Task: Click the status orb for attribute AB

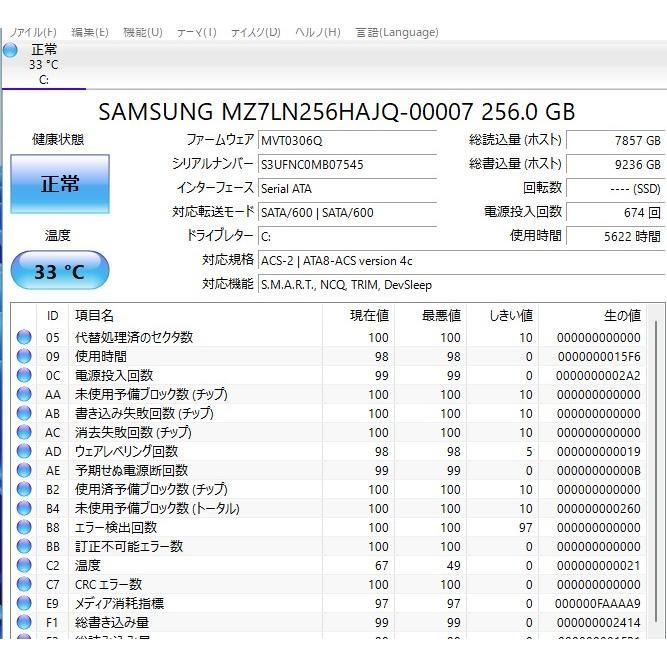Action: 24,413
